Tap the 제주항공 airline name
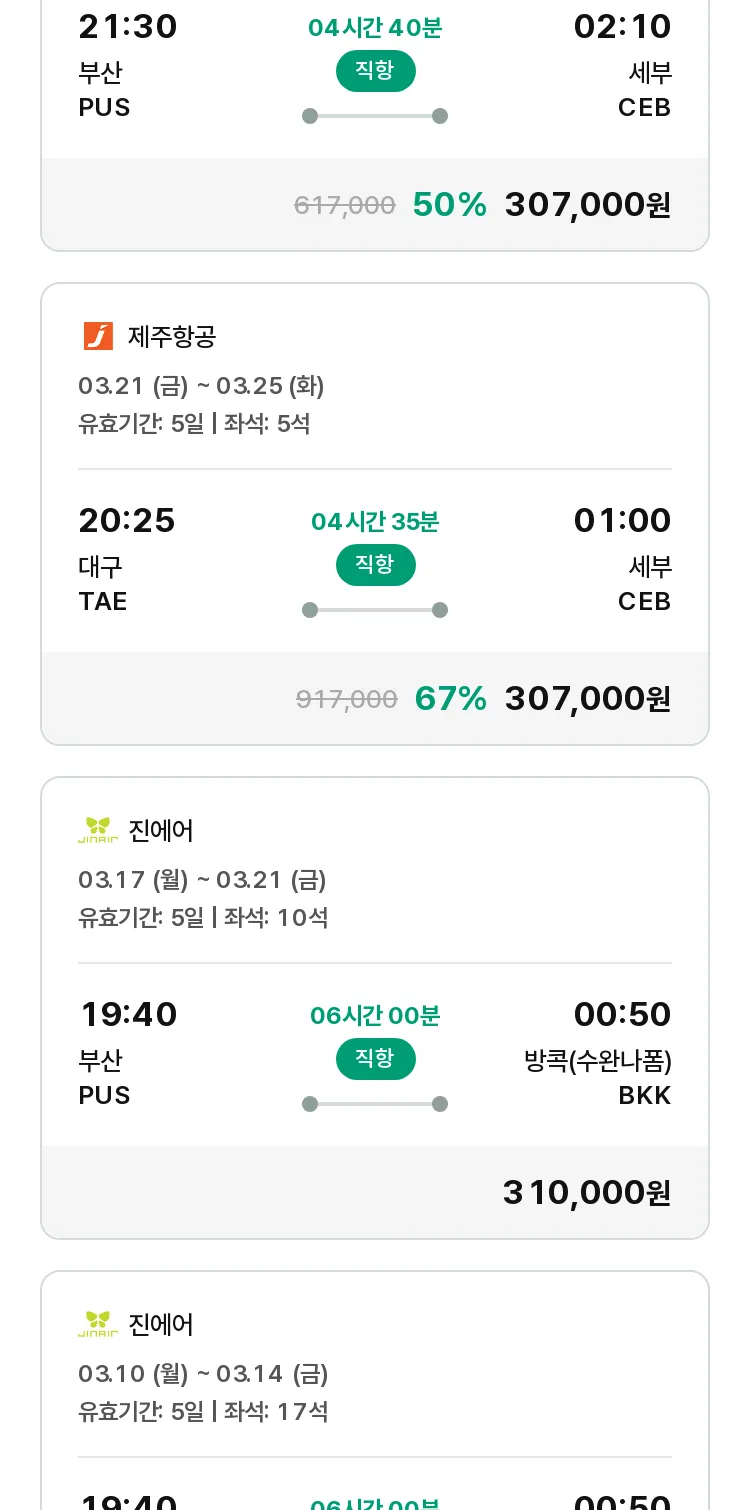Screen dimensions: 750x1510 coord(172,336)
